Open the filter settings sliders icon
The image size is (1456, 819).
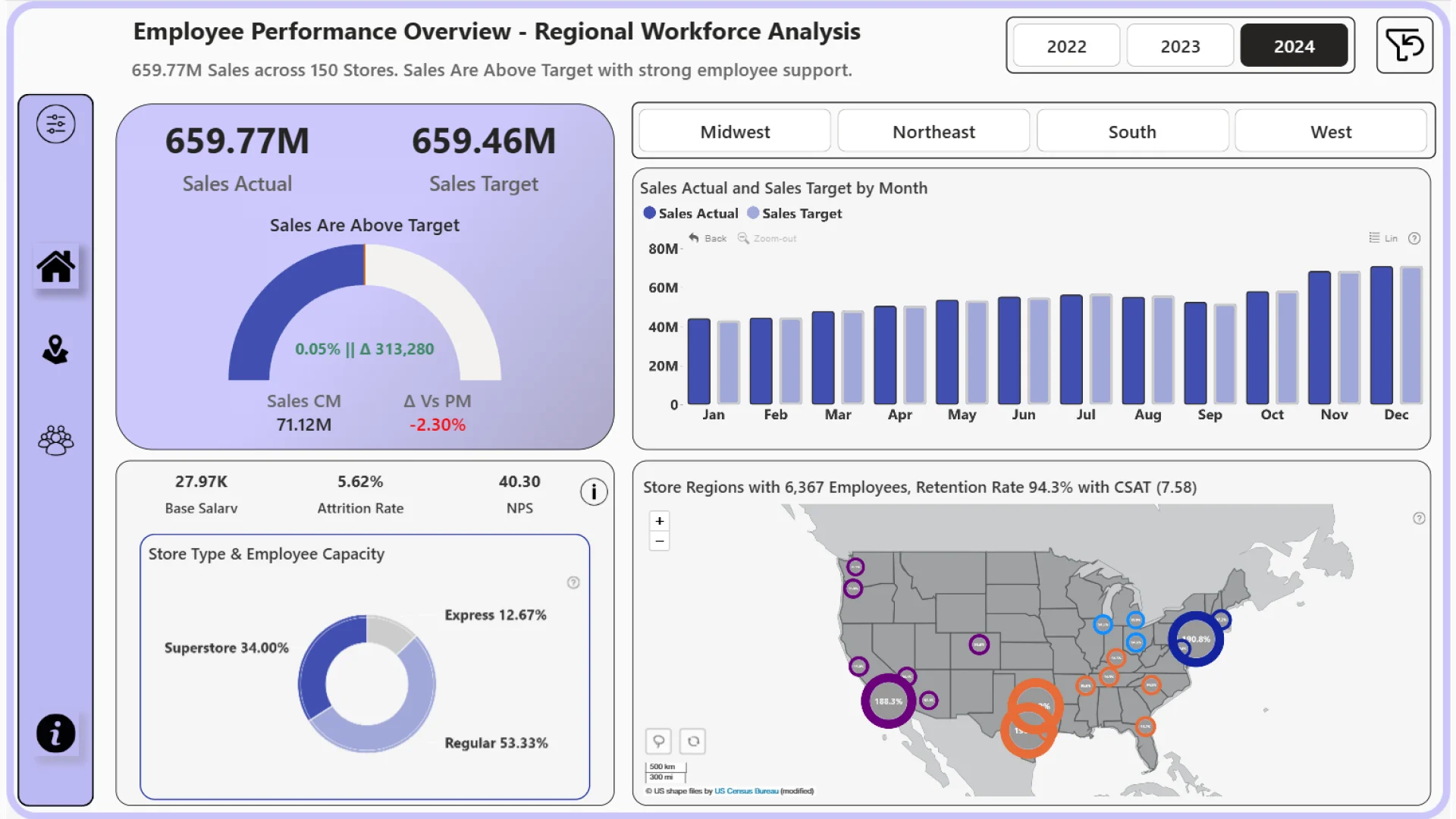tap(55, 124)
